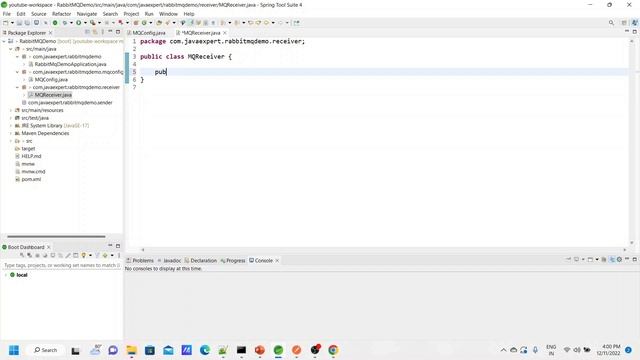Click the filter icon in Boot Dashboard toolbar

(x=98, y=256)
